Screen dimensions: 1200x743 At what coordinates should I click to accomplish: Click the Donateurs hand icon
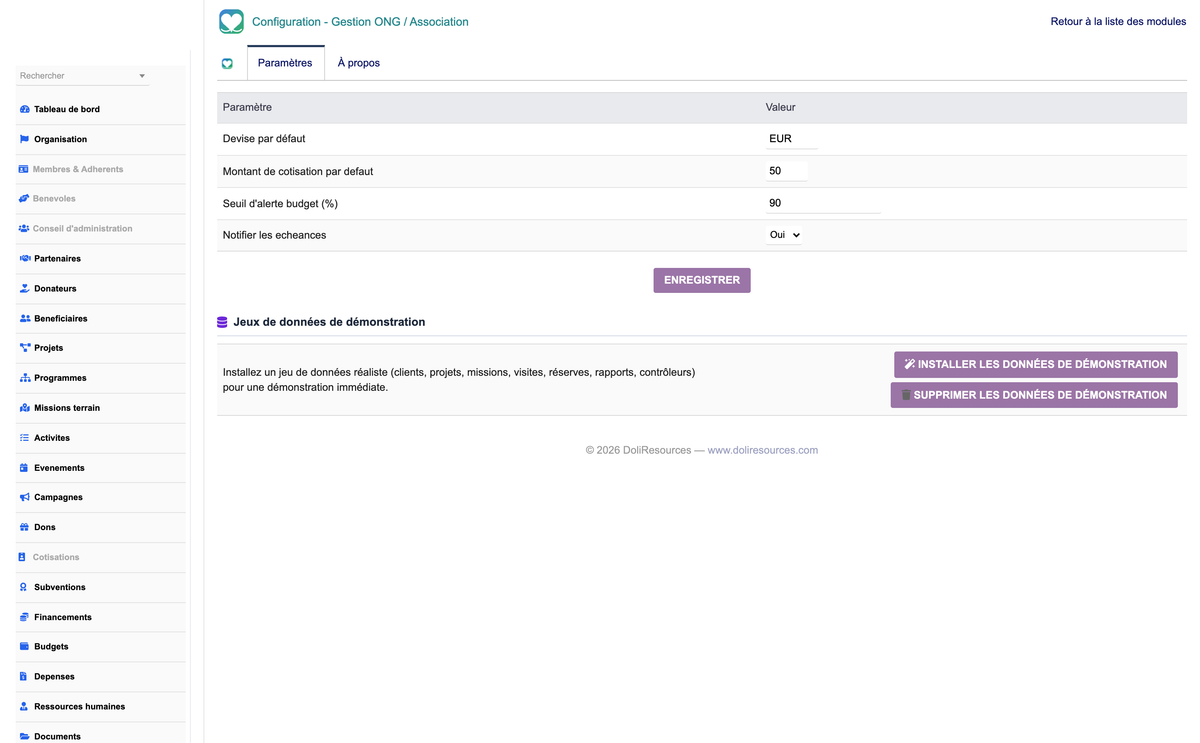click(x=25, y=288)
